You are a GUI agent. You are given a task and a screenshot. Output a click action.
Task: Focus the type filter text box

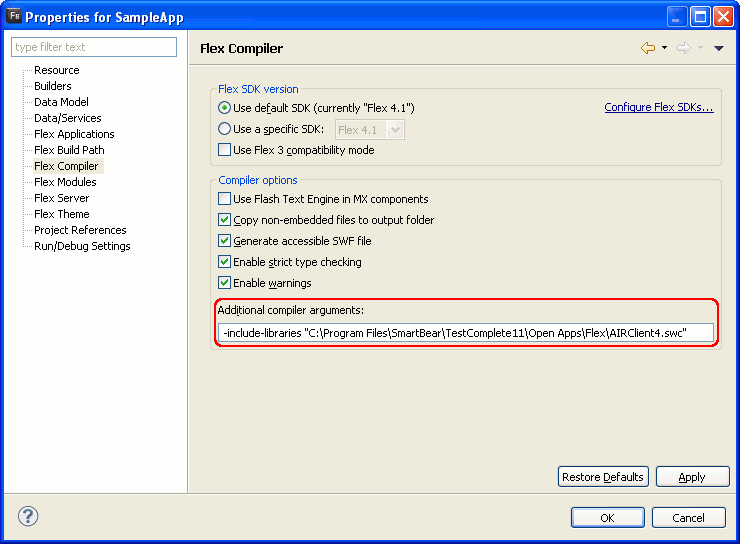[94, 47]
